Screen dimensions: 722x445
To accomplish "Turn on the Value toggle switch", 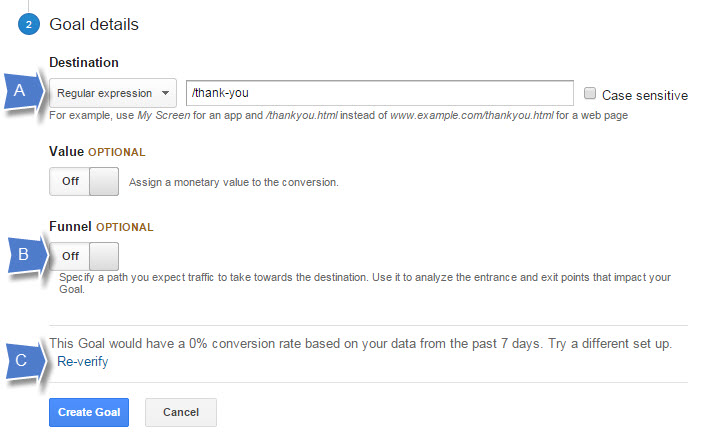I will [84, 182].
